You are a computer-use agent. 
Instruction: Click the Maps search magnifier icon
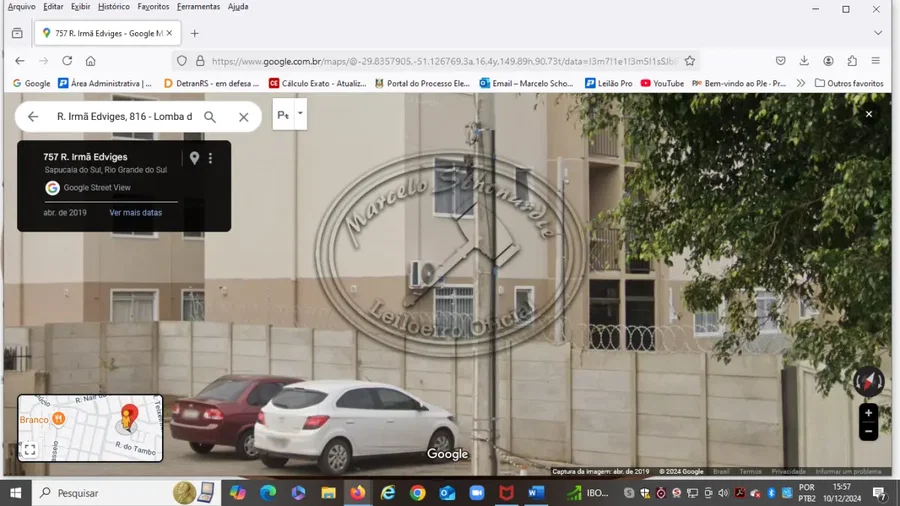tap(210, 116)
